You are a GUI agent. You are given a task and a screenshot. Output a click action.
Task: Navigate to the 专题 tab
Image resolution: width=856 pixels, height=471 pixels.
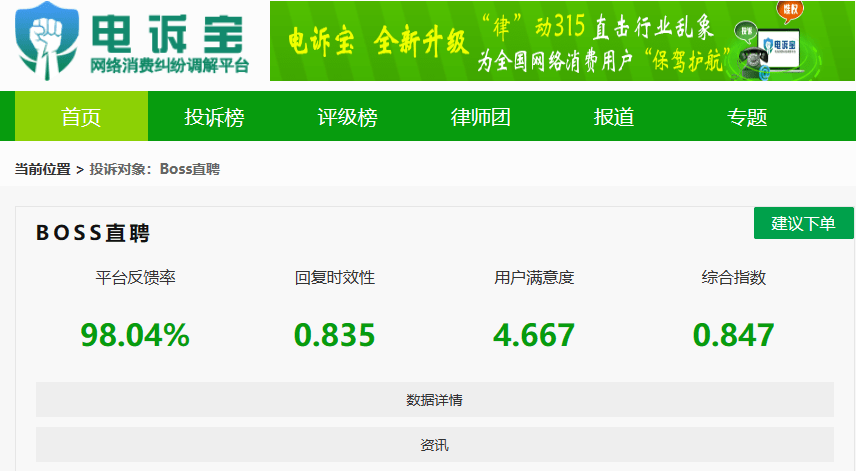coord(747,117)
